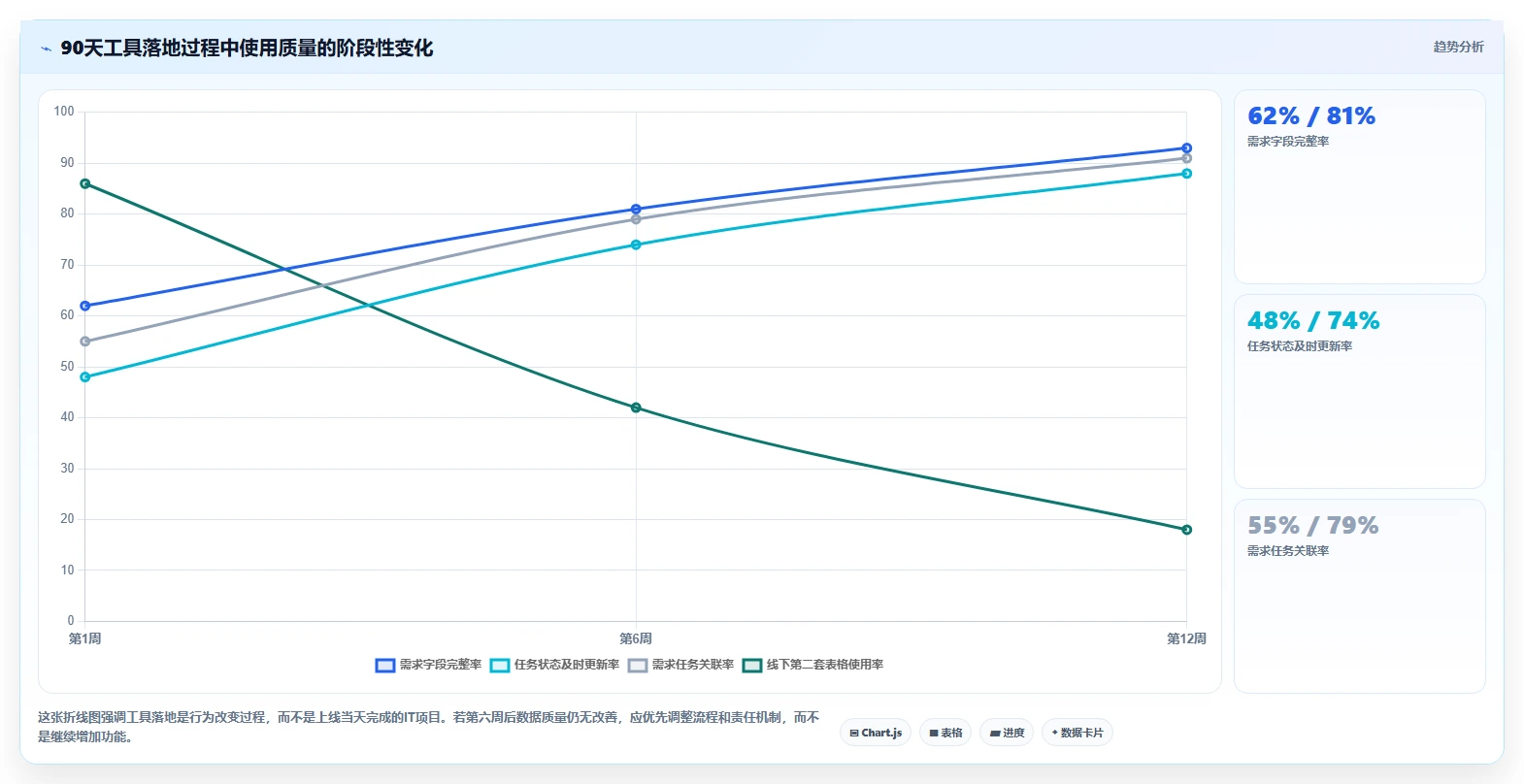Screen dimensions: 1524x784
Task: Click the 需求任务关联率 data point at 第6周
Action: click(636, 219)
